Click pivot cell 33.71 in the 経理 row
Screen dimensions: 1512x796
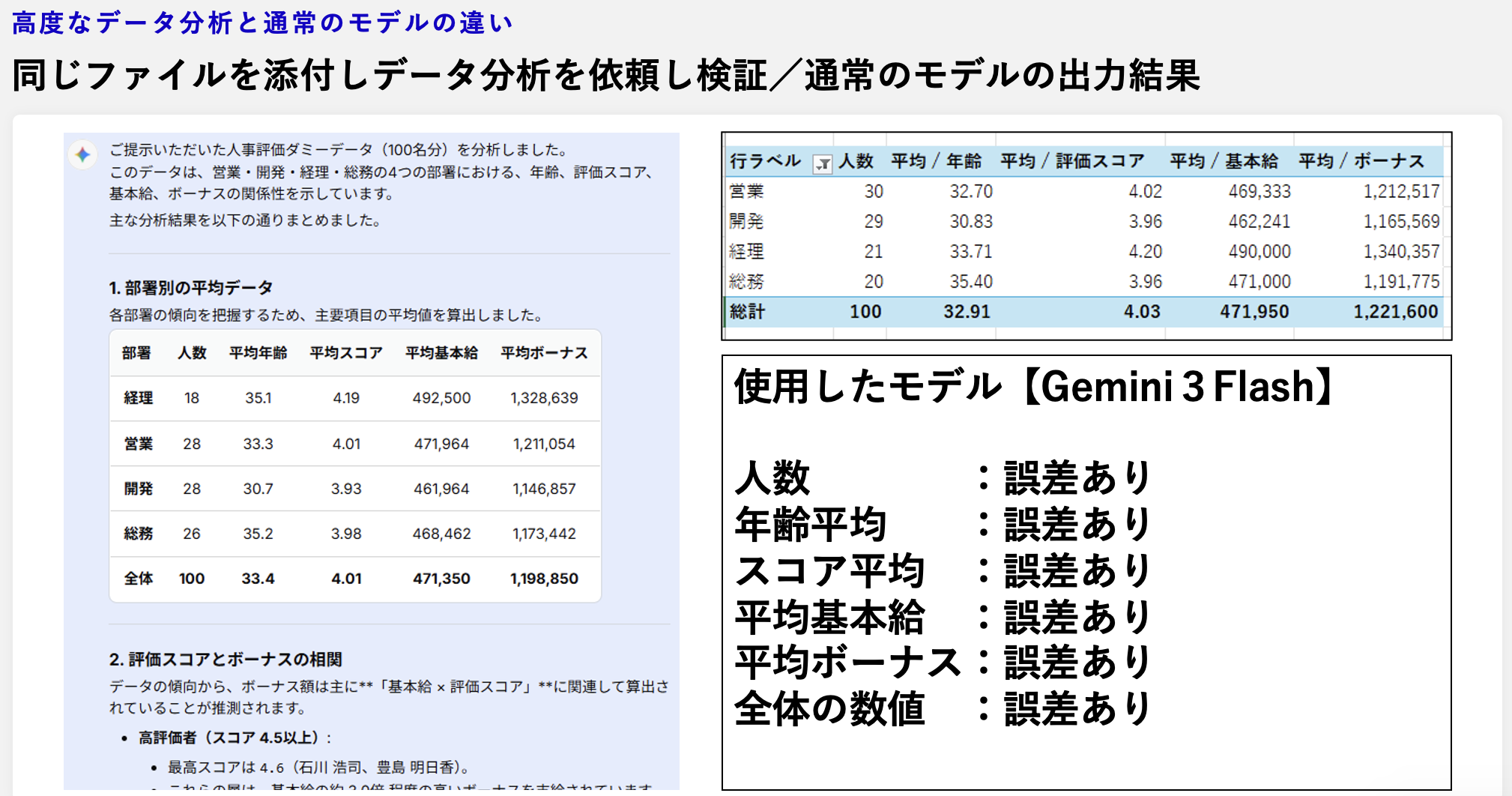[971, 251]
